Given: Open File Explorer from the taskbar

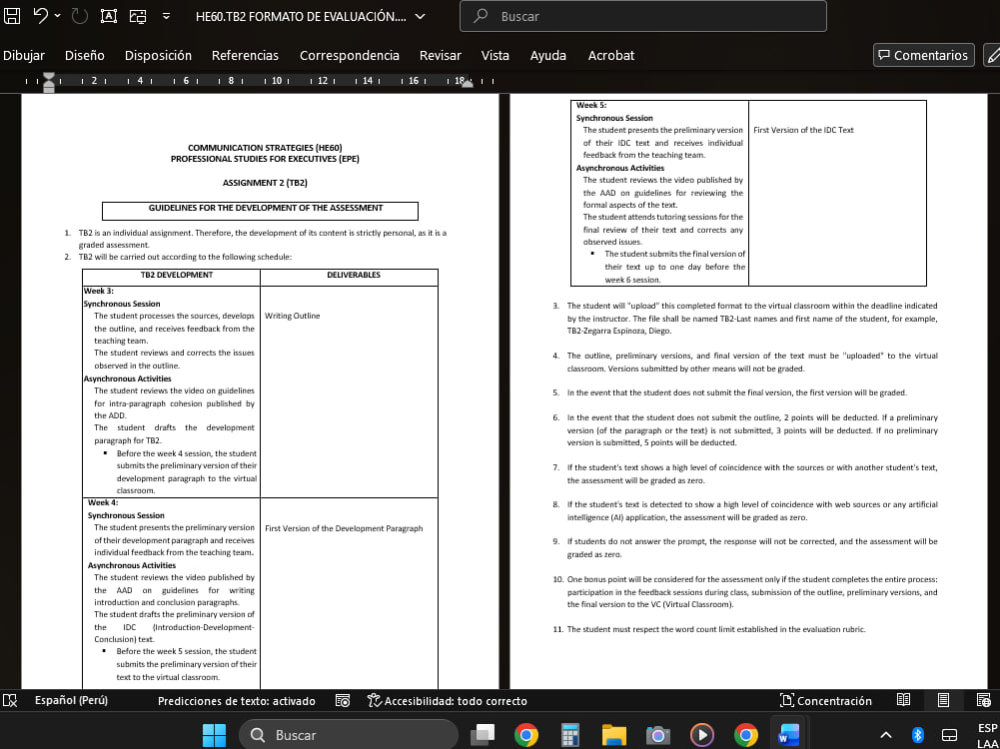Looking at the screenshot, I should coord(614,735).
